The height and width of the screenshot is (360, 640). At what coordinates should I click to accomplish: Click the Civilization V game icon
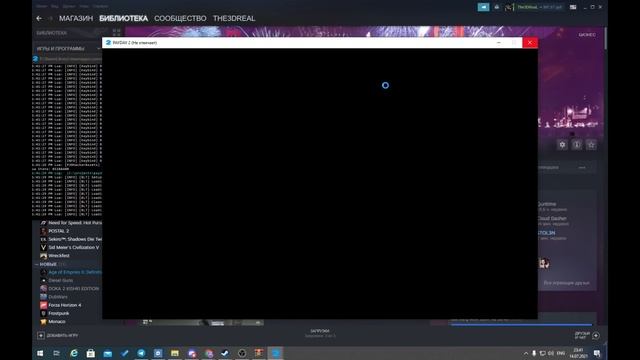click(x=43, y=247)
